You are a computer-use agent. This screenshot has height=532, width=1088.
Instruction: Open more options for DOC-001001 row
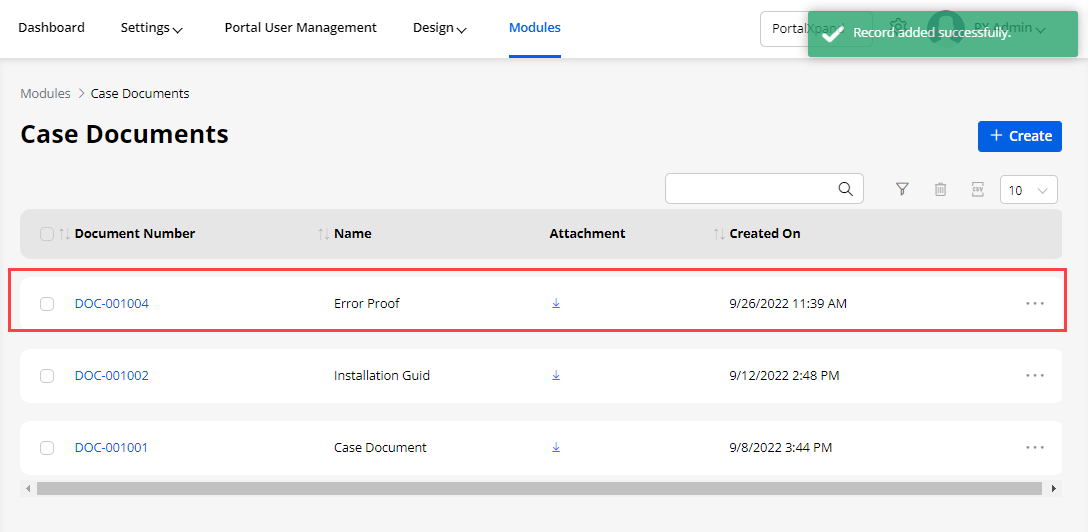pos(1035,447)
